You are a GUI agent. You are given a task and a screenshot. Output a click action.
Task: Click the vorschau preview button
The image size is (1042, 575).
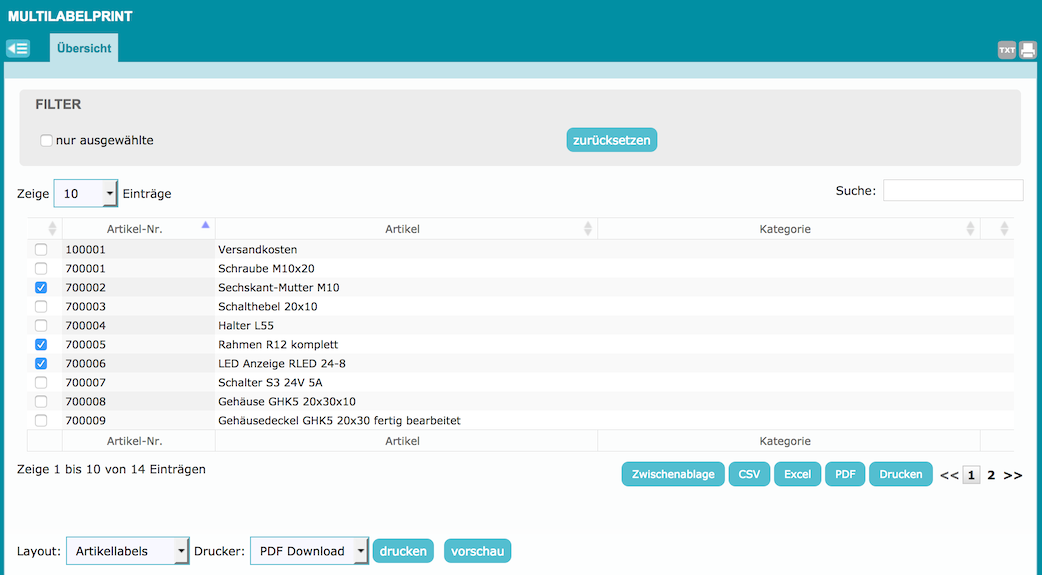coord(477,551)
